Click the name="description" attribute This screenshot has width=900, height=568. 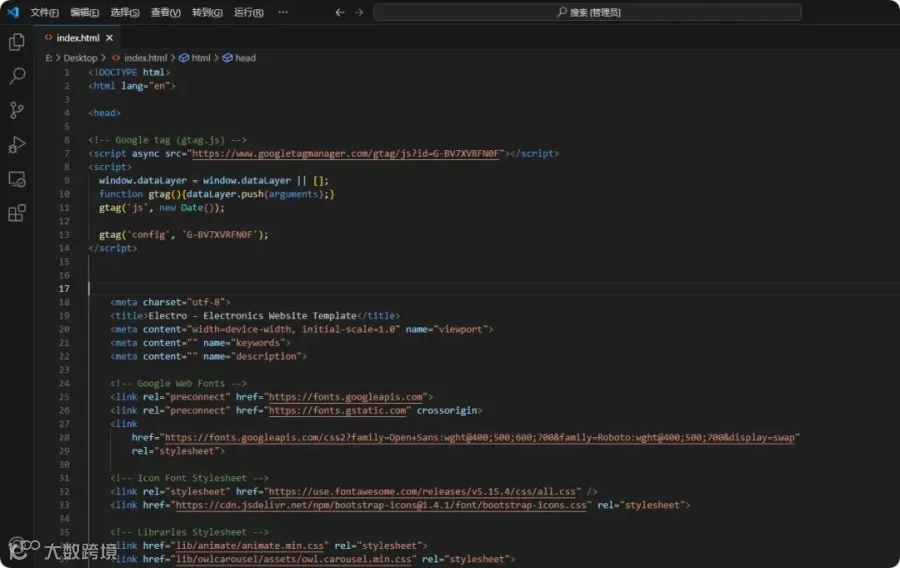tap(253, 357)
